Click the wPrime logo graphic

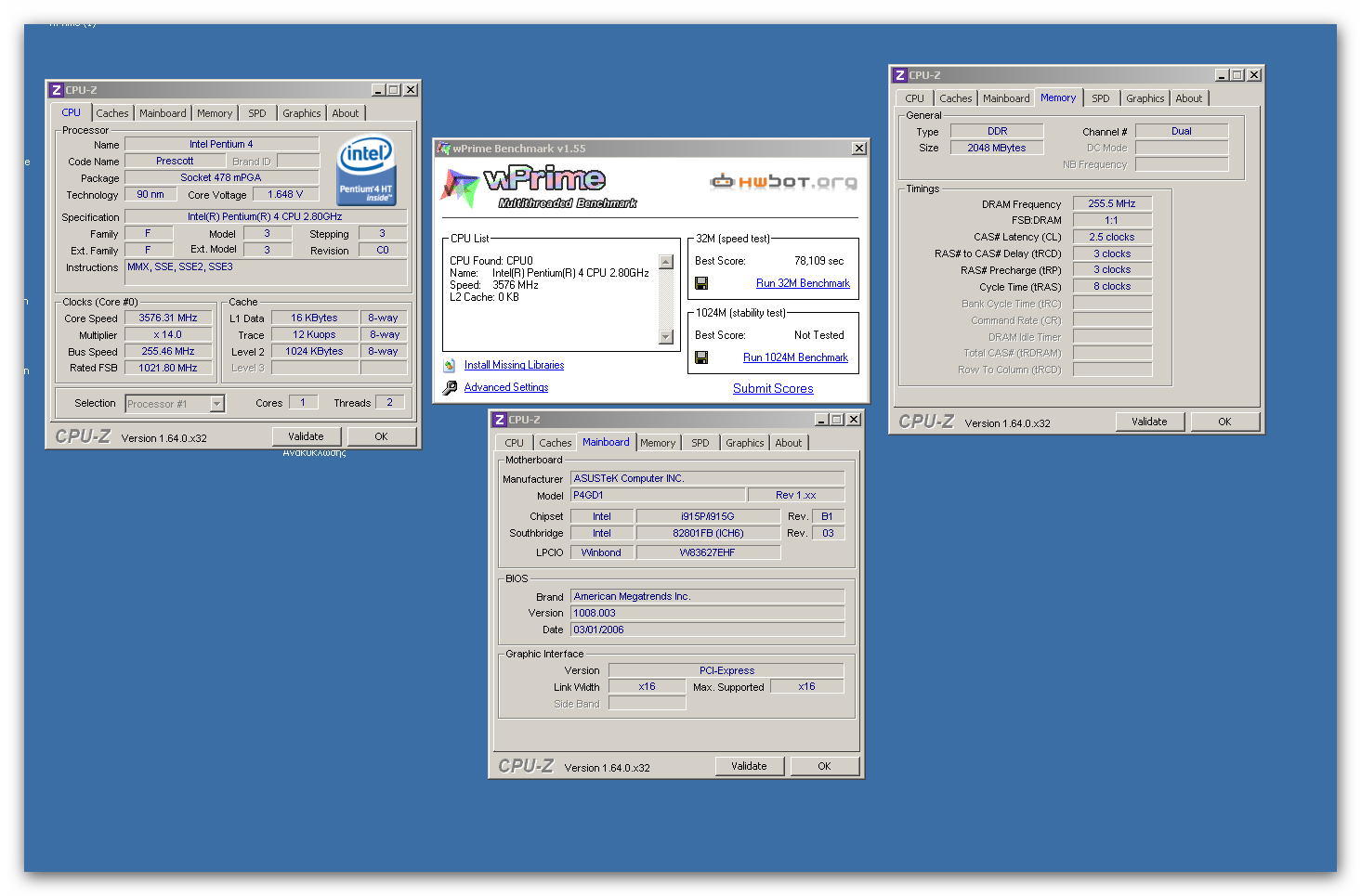pyautogui.click(x=538, y=187)
